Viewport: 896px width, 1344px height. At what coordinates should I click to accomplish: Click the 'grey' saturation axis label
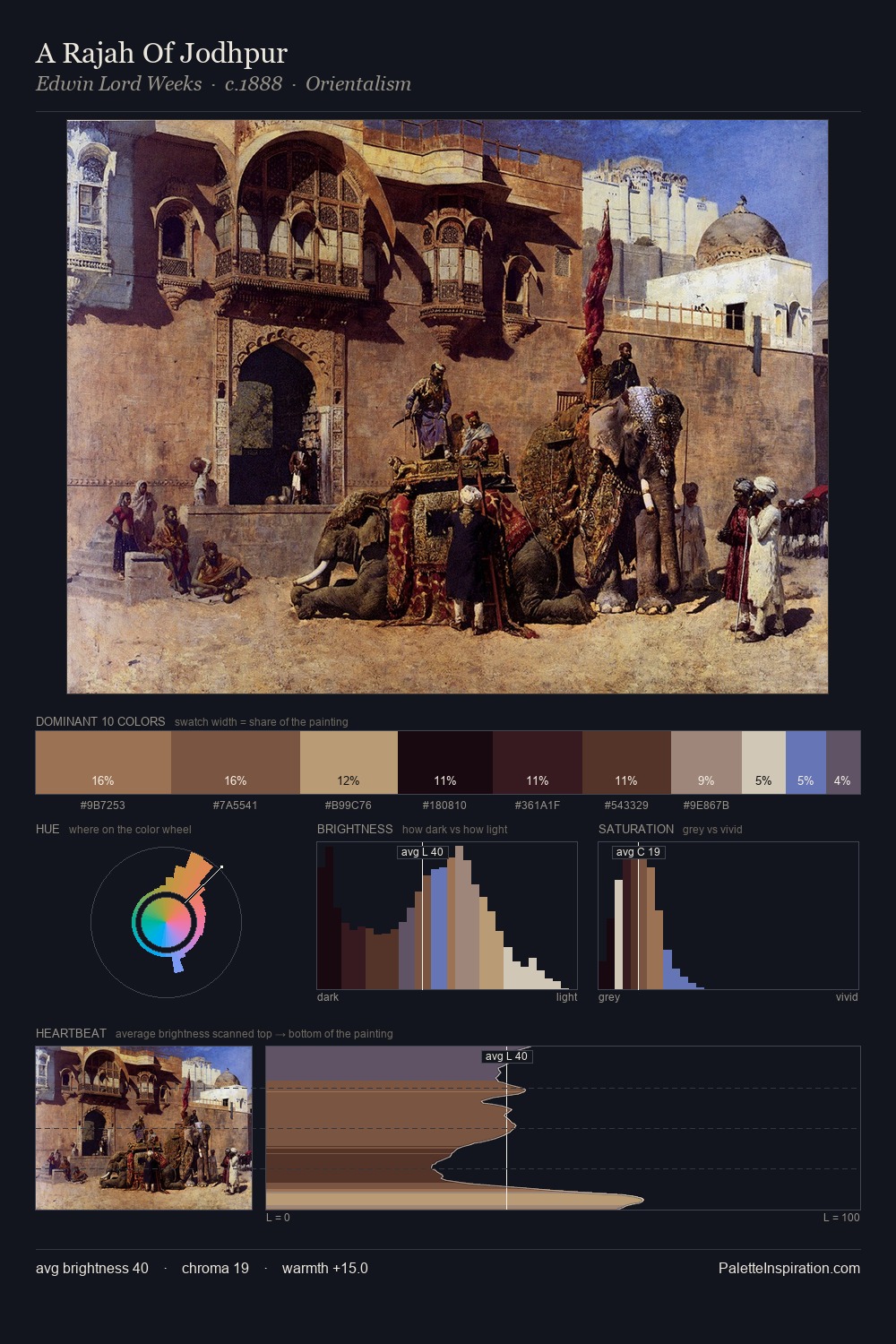(x=609, y=997)
